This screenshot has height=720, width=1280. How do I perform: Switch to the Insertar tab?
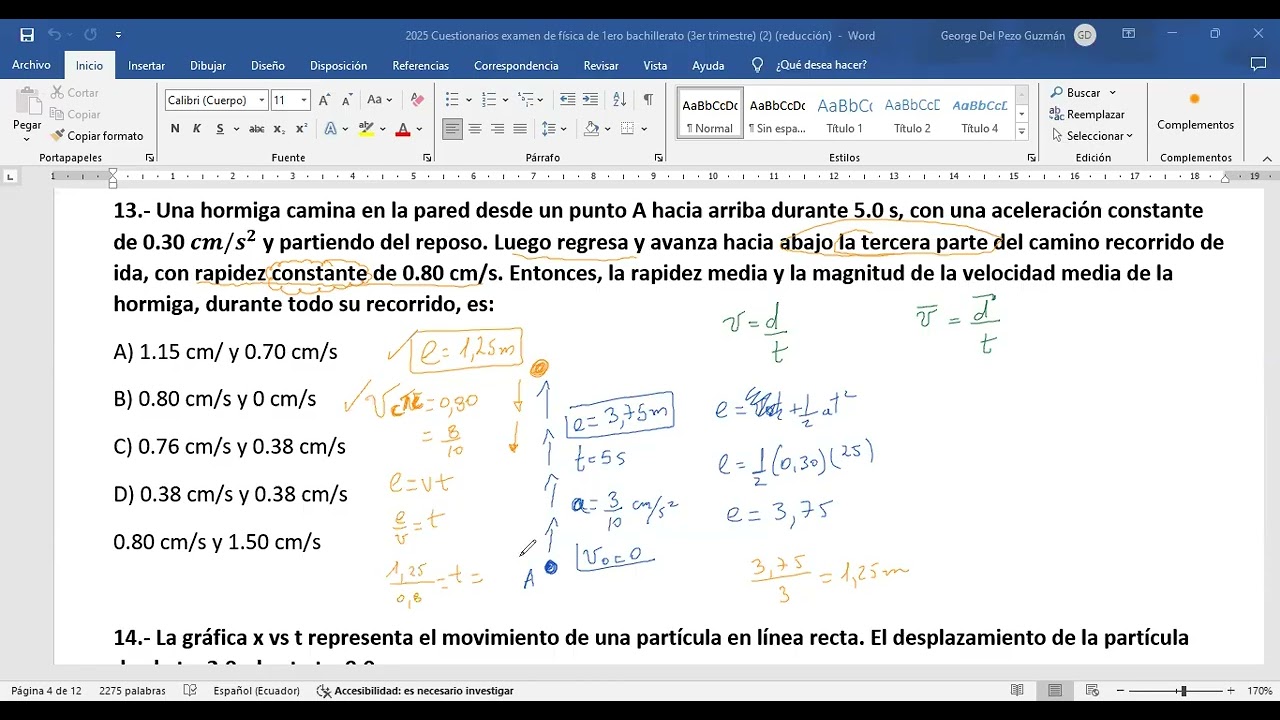click(x=147, y=65)
